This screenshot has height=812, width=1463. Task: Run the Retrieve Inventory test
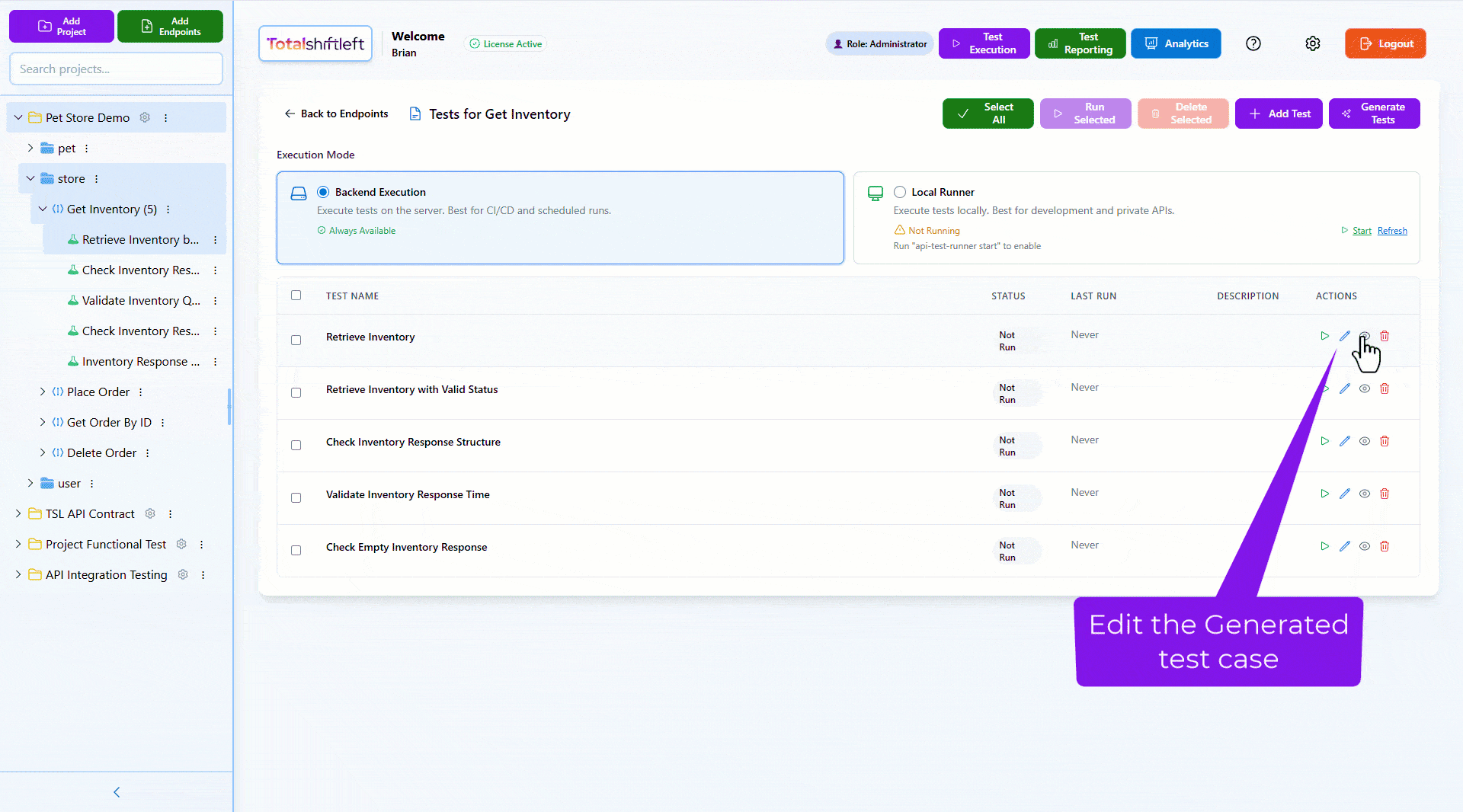coord(1324,335)
